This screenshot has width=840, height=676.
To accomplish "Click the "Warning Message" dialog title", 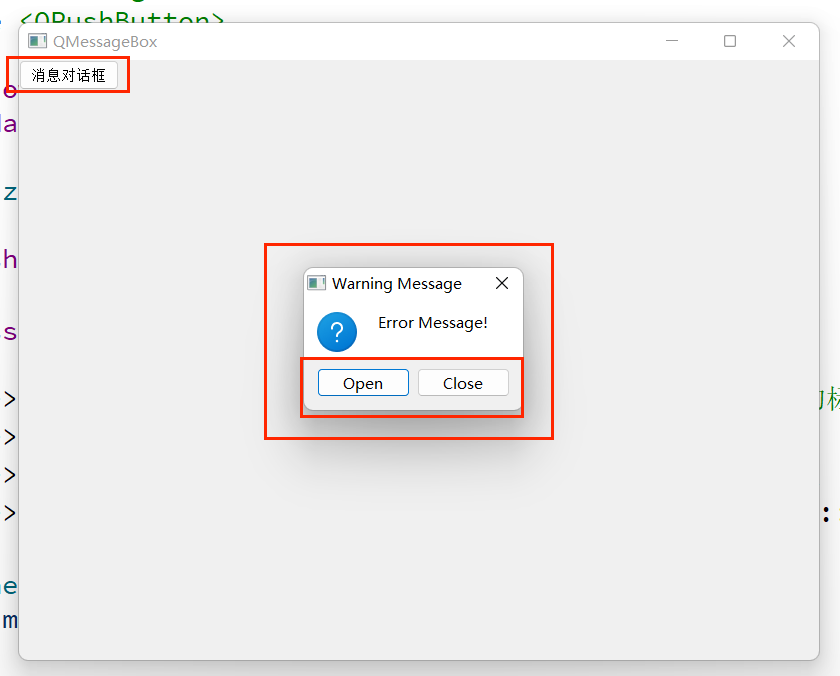I will [396, 283].
